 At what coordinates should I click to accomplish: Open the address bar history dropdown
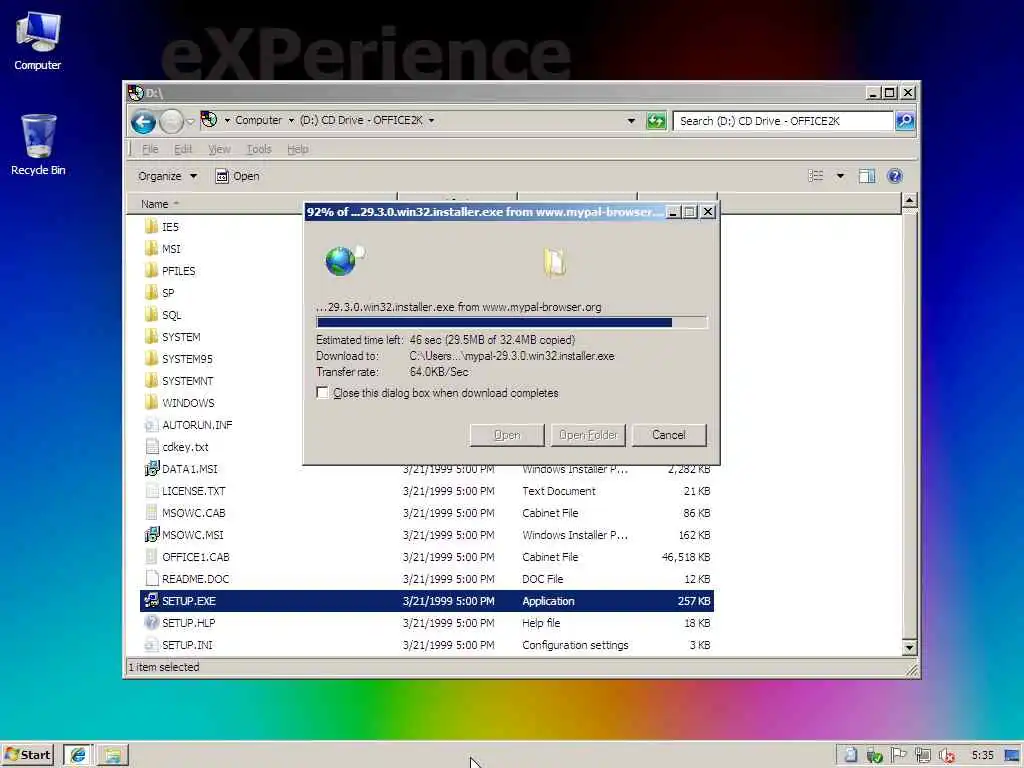click(x=631, y=121)
